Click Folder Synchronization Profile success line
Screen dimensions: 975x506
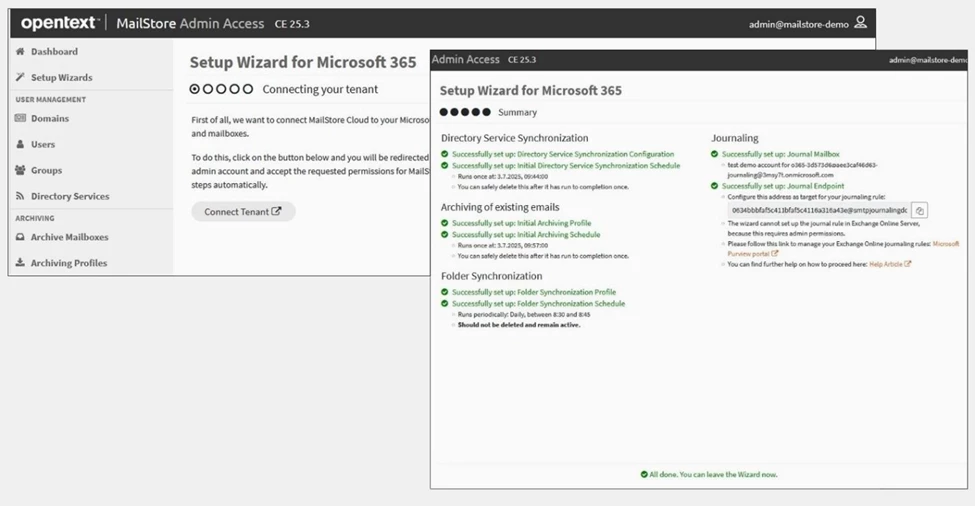(534, 292)
